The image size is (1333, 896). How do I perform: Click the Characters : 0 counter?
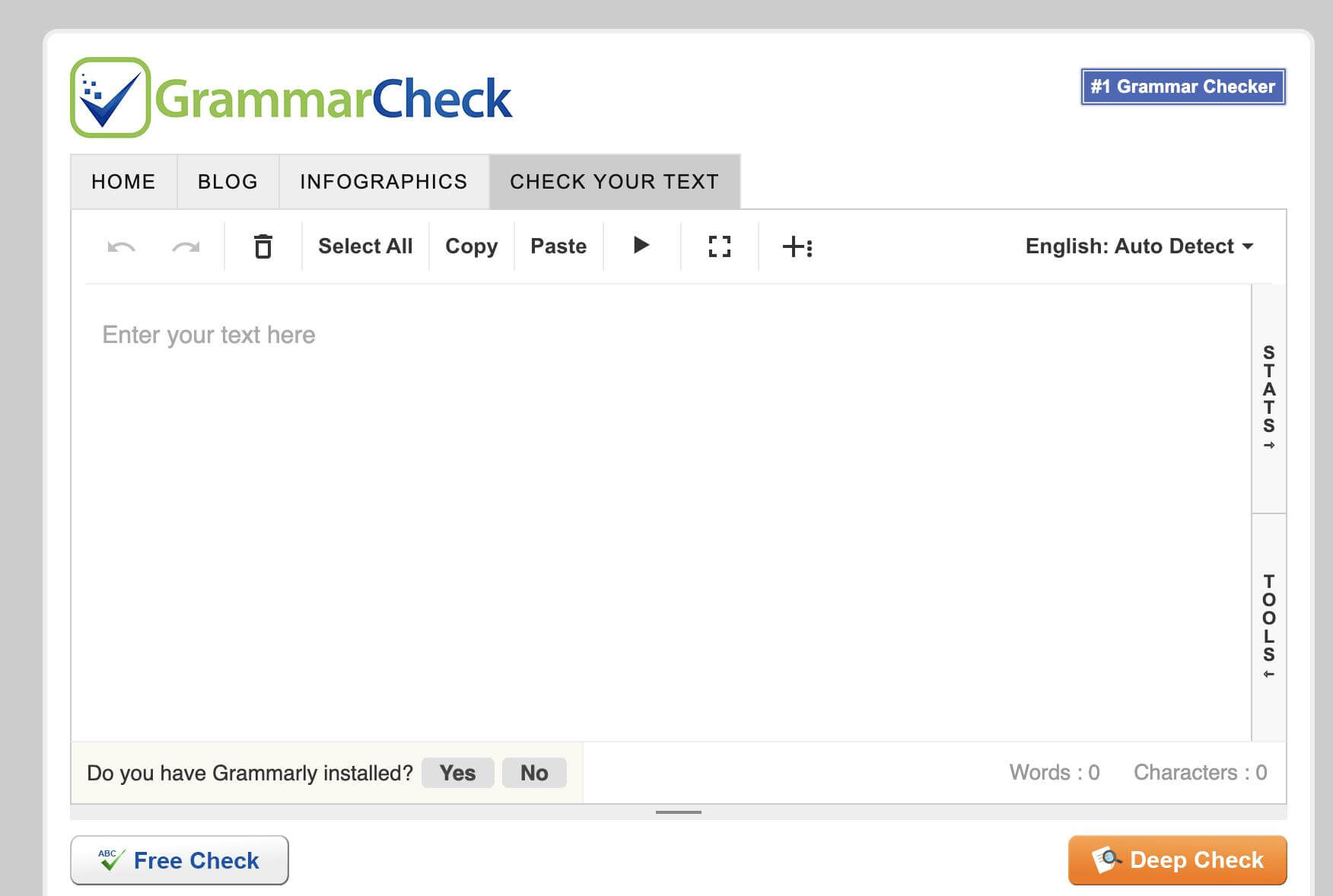point(1201,773)
